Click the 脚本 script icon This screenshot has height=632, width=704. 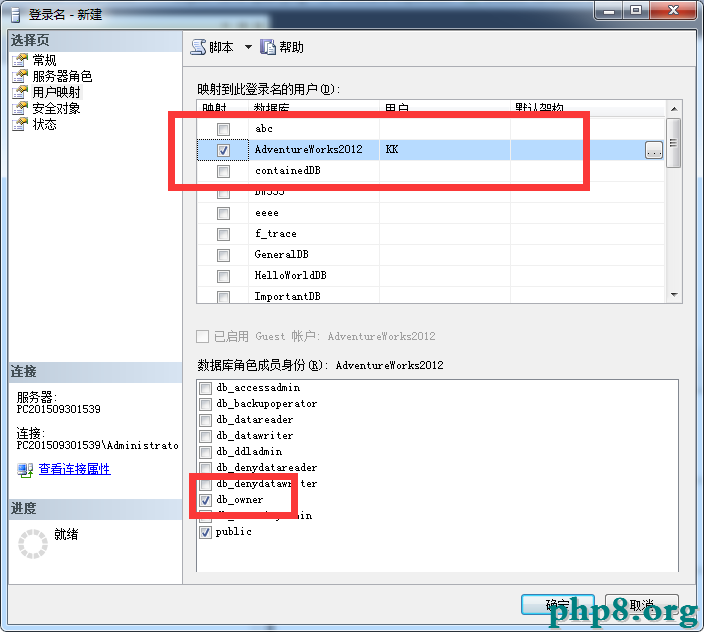click(x=198, y=47)
